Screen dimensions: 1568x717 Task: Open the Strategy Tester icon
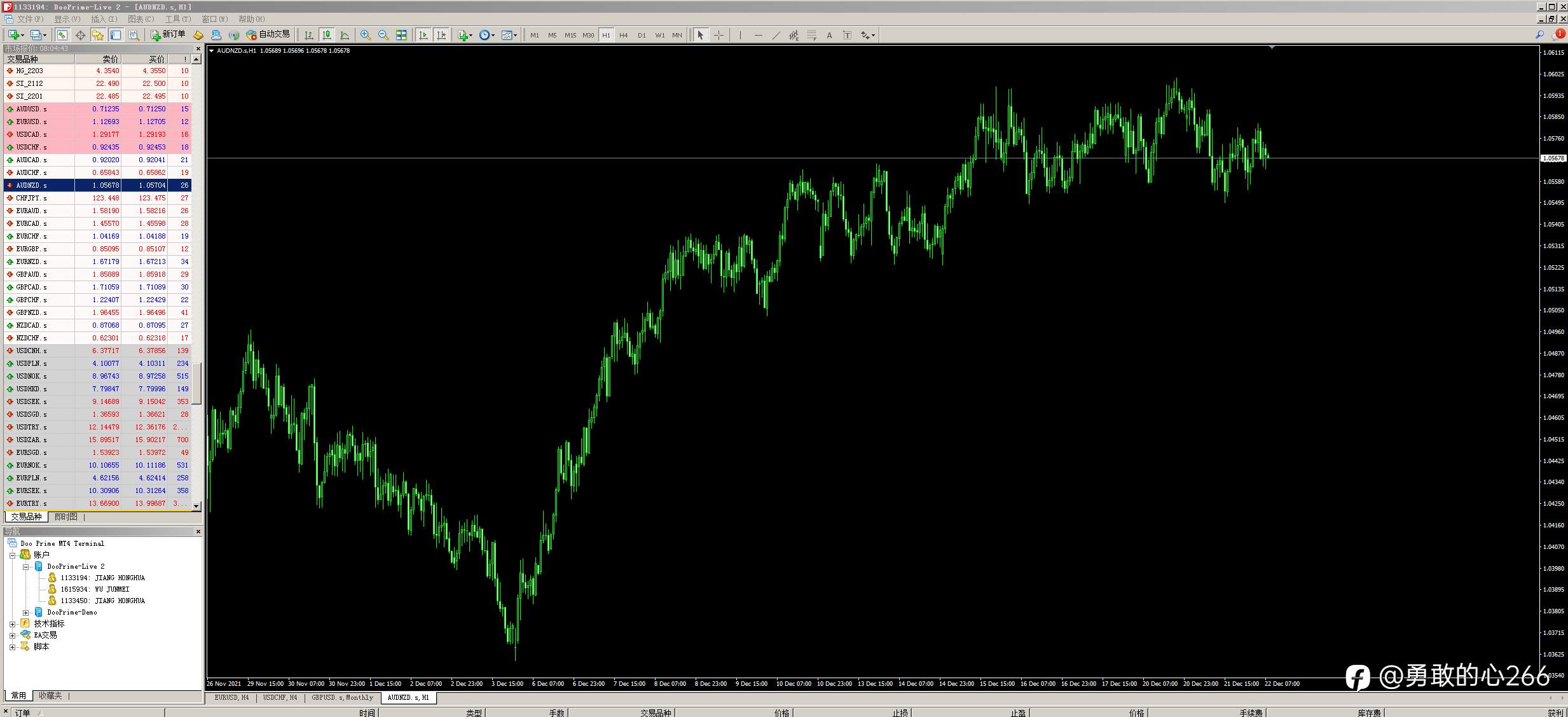click(x=134, y=35)
